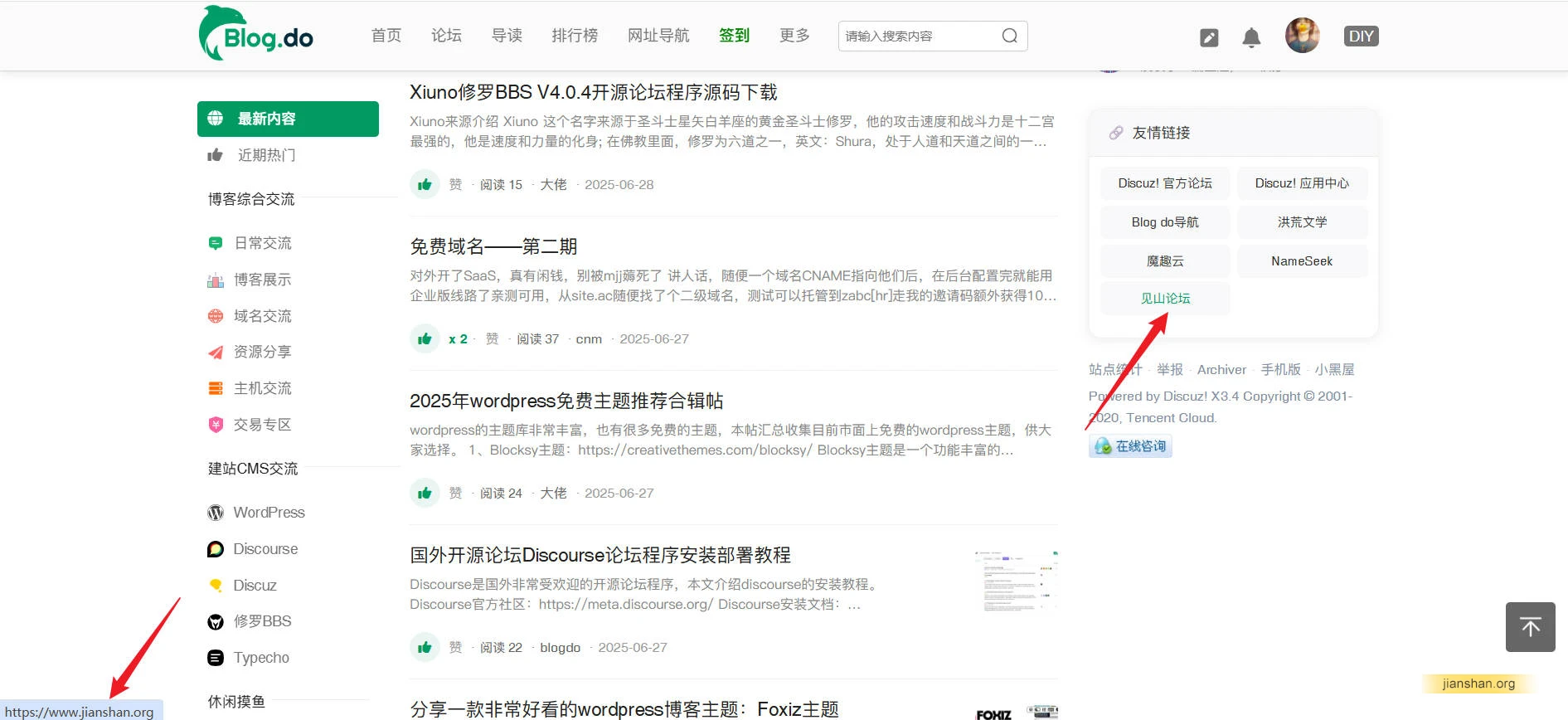
Task: Like the Xiuno修罗BBS post
Action: 425,184
